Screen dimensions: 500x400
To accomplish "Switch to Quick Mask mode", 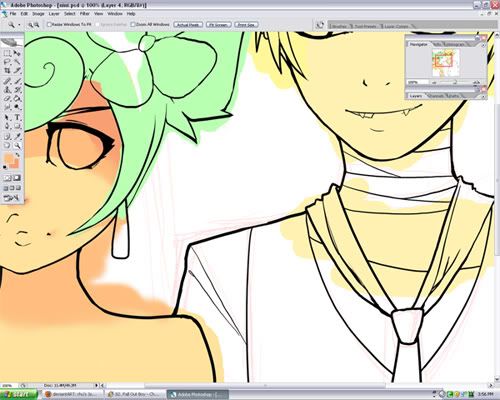I will coord(17,178).
